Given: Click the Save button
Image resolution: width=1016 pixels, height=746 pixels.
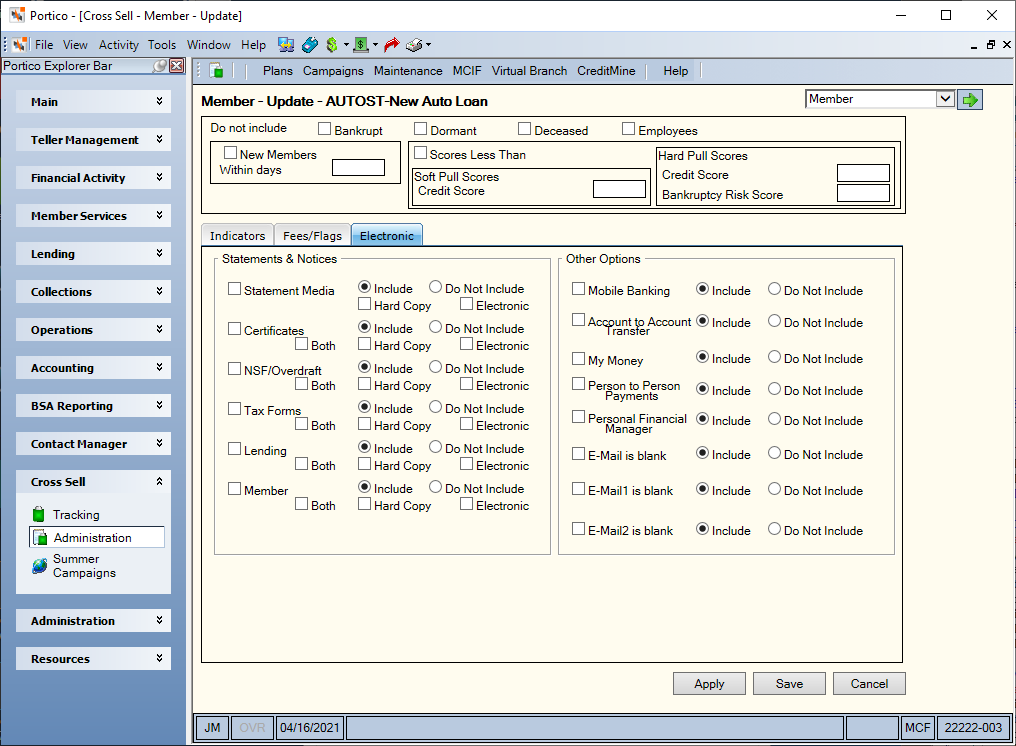Looking at the screenshot, I should (789, 684).
